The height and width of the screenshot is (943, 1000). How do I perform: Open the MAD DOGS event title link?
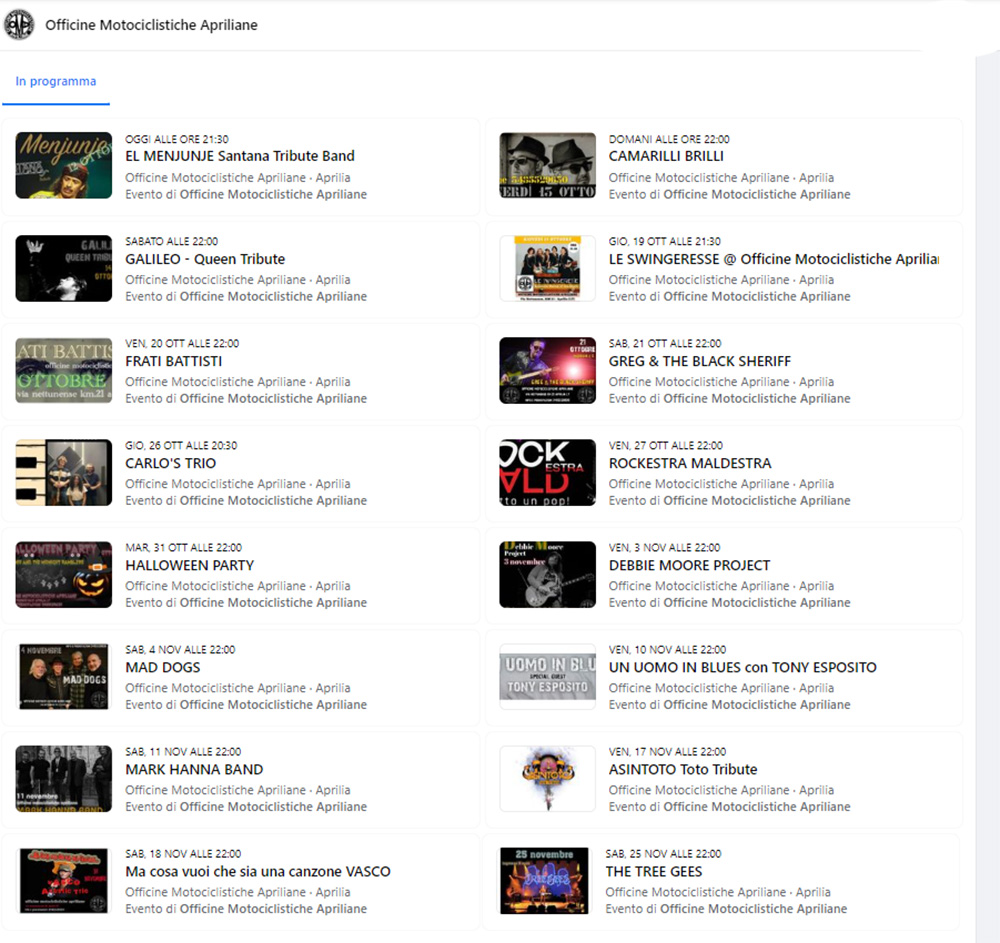(162, 667)
